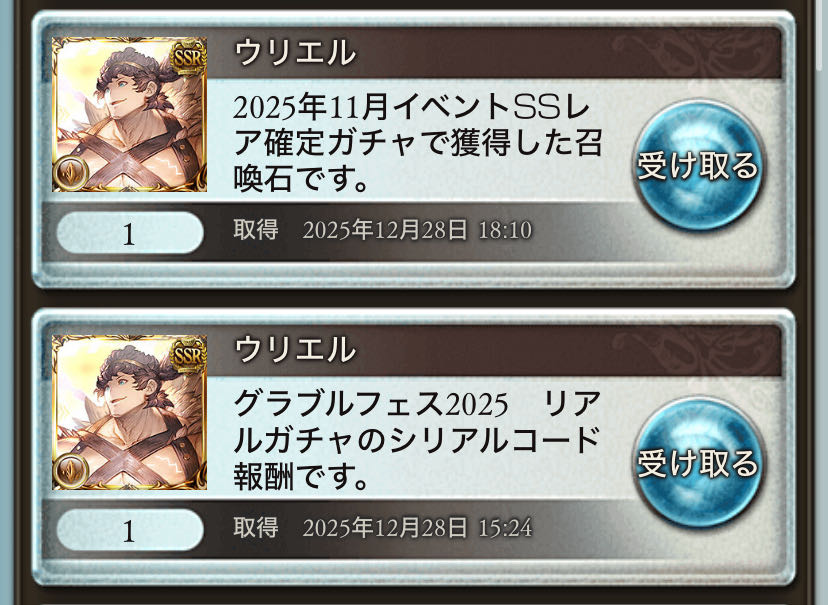Claim the November event gacha Uriel reward
The image size is (828, 605).
tap(698, 166)
